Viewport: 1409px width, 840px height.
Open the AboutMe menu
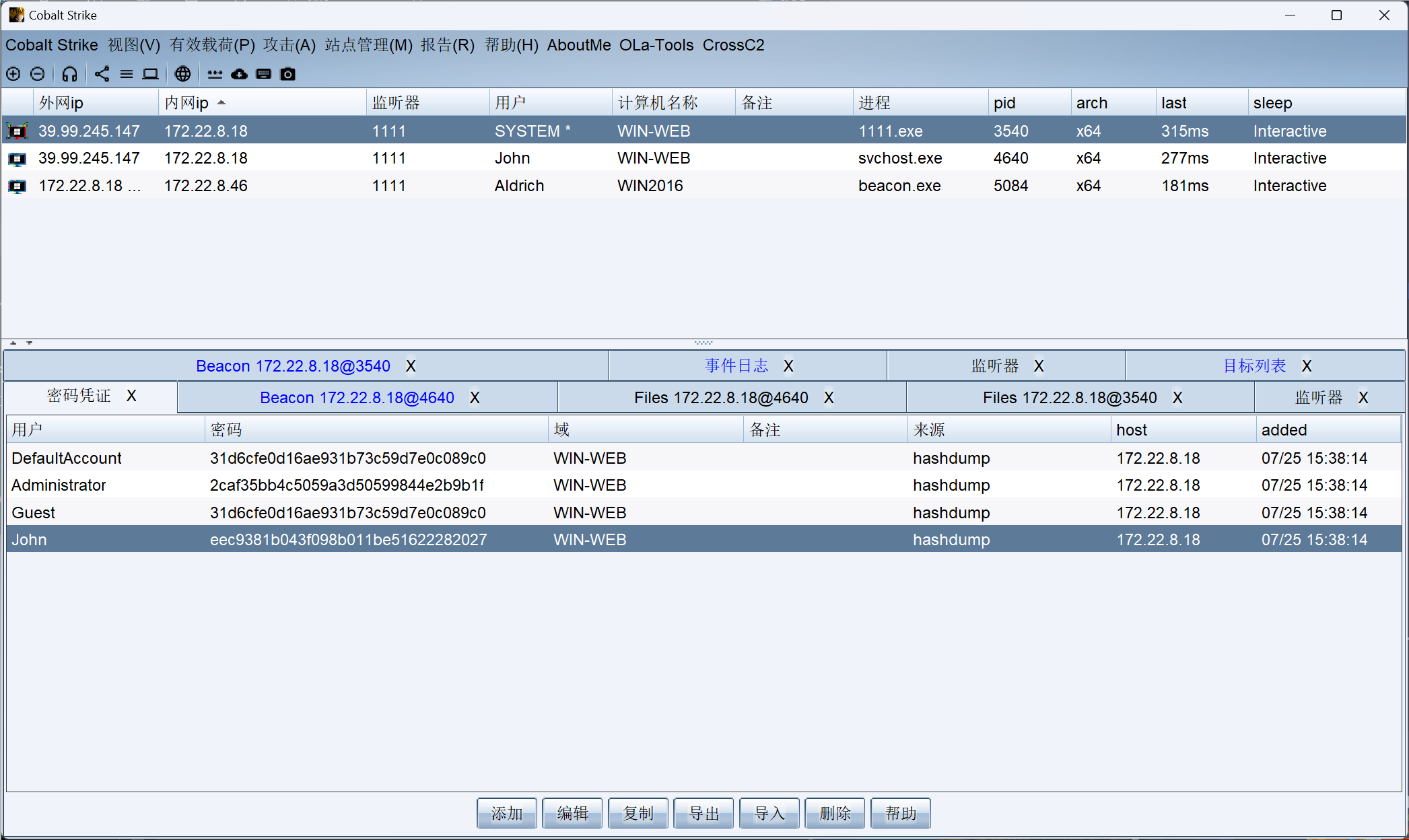(579, 45)
